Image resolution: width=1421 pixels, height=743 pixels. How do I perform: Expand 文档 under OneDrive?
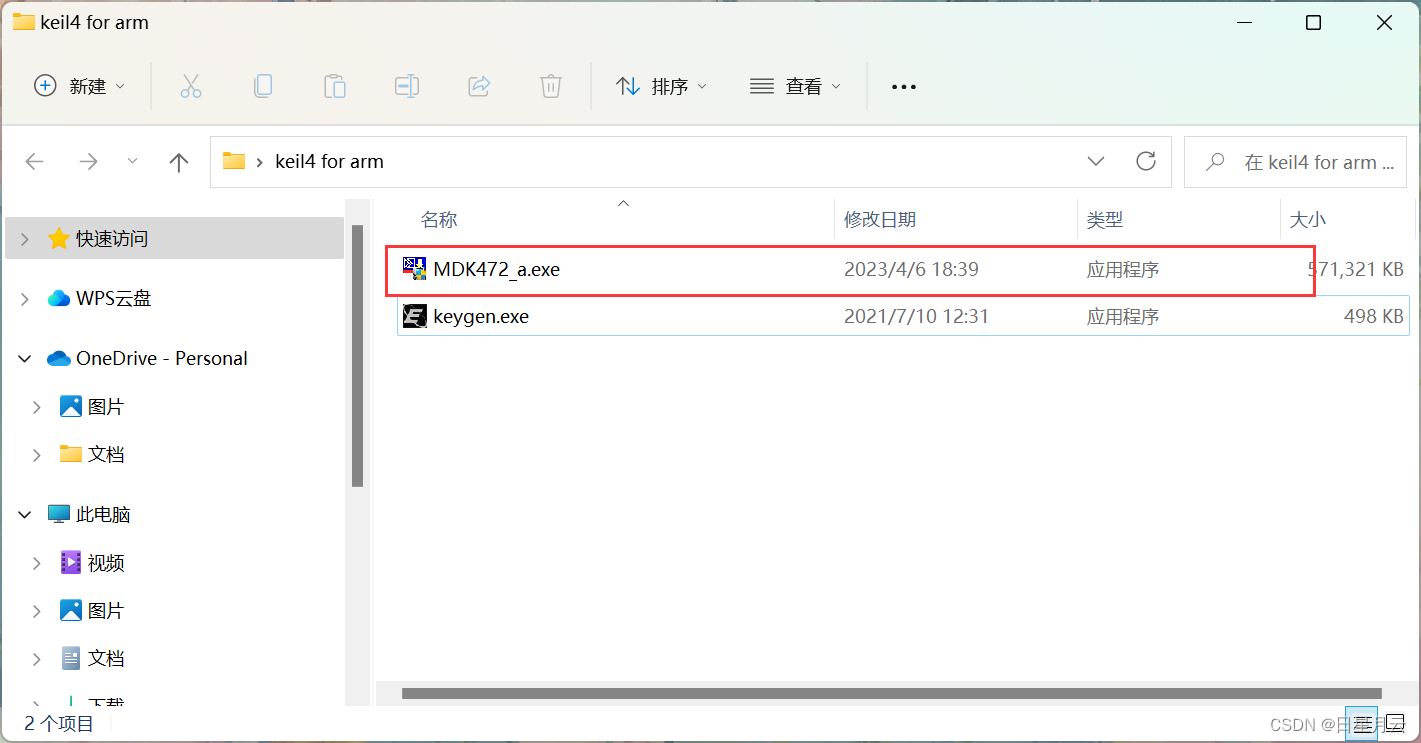(37, 455)
